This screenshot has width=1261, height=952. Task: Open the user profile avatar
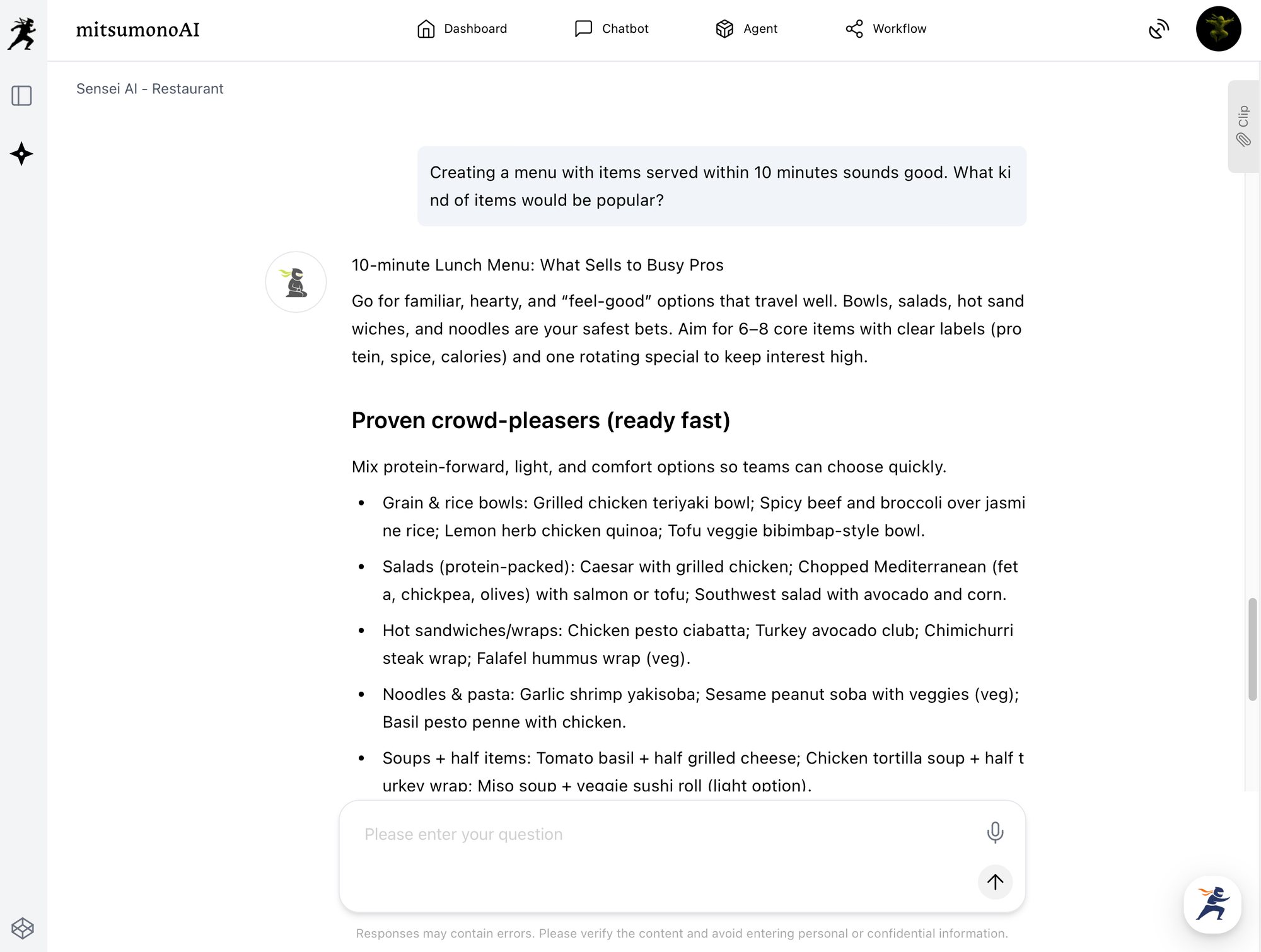pos(1218,29)
